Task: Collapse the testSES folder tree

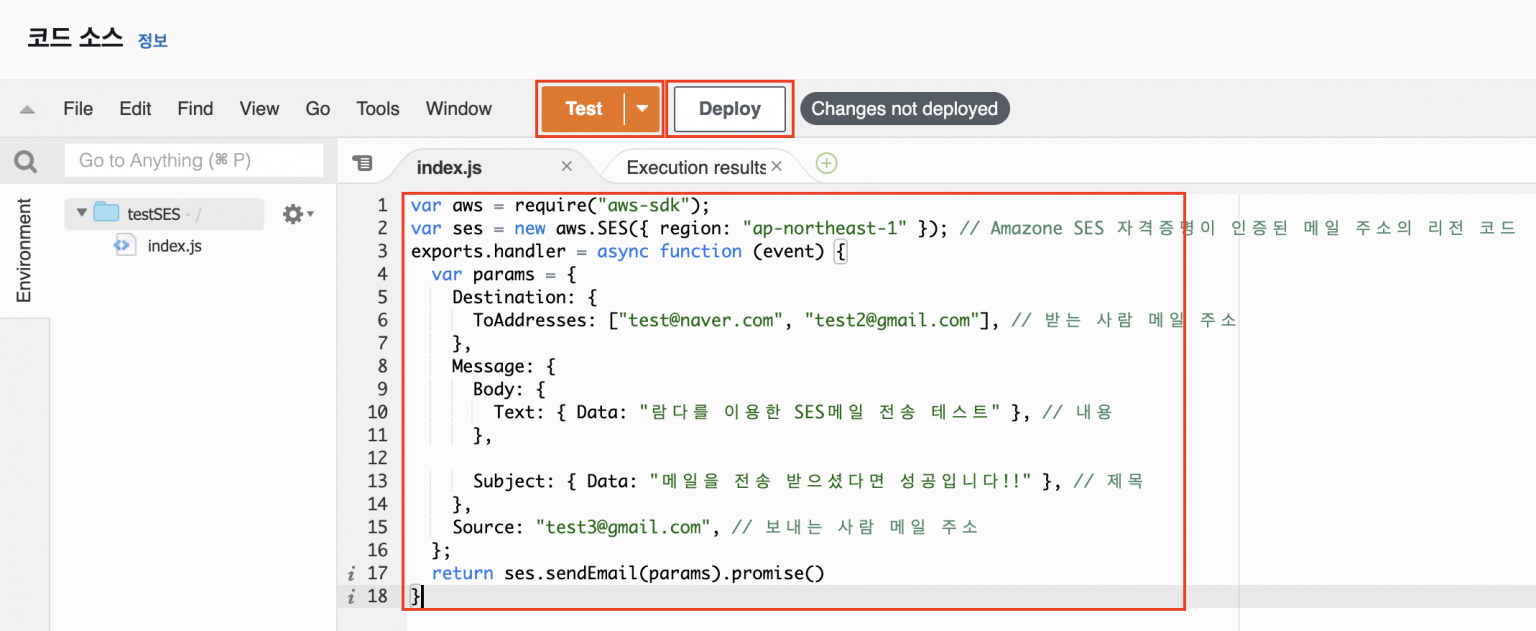Action: pyautogui.click(x=80, y=213)
